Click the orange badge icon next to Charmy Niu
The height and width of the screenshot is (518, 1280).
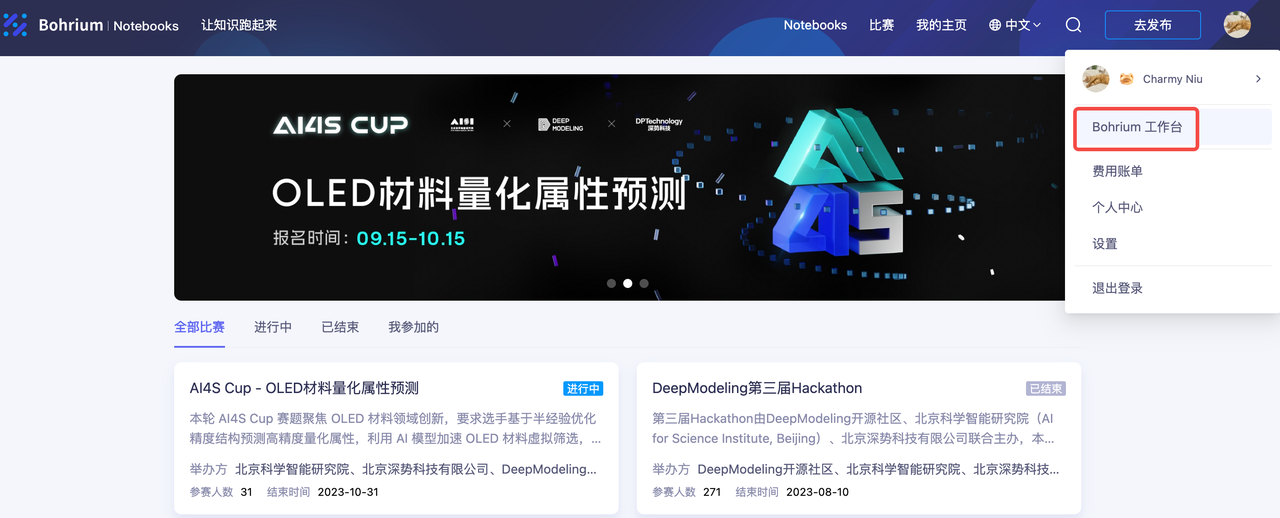pyautogui.click(x=1126, y=79)
